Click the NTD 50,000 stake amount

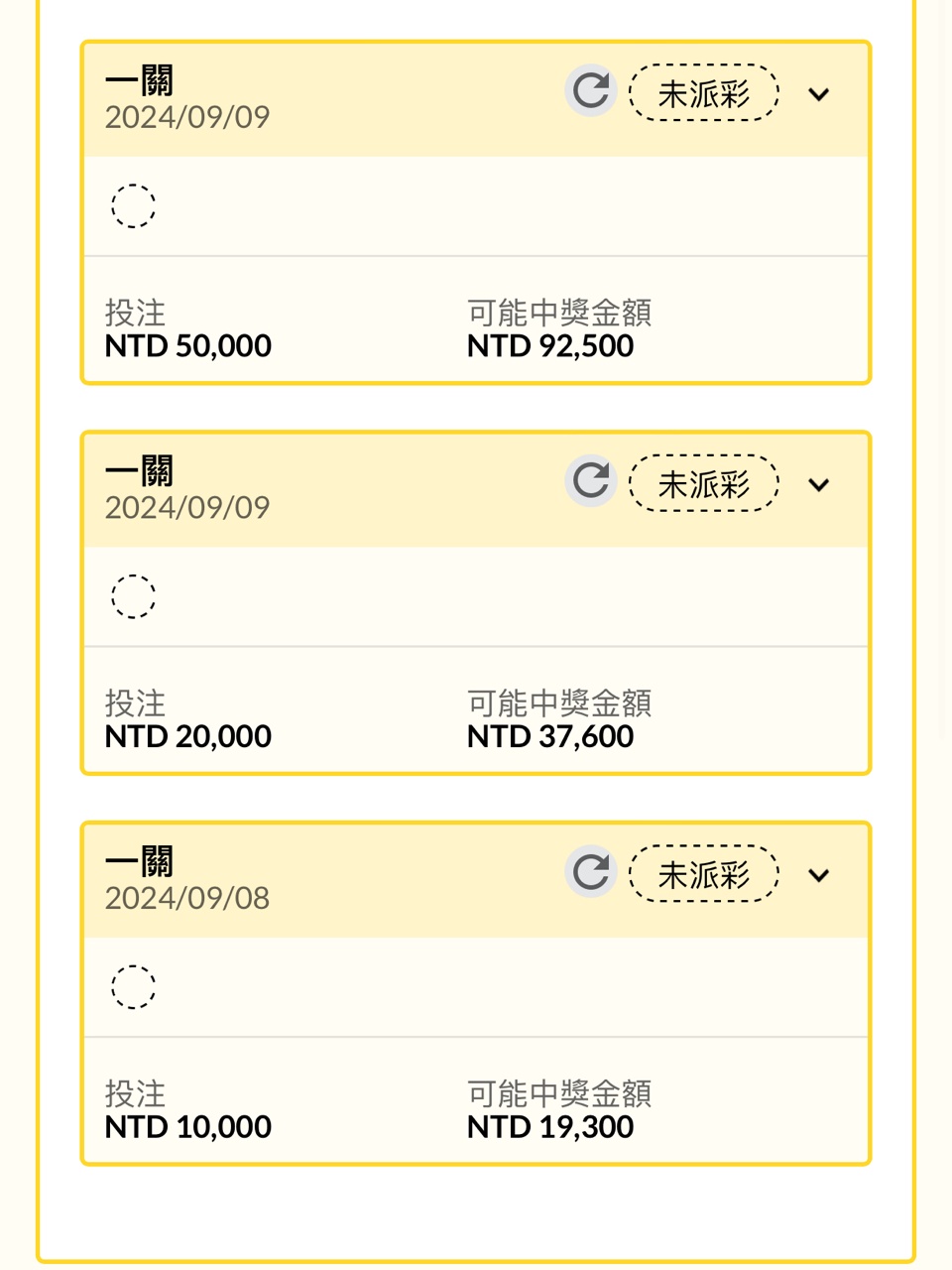pos(188,346)
